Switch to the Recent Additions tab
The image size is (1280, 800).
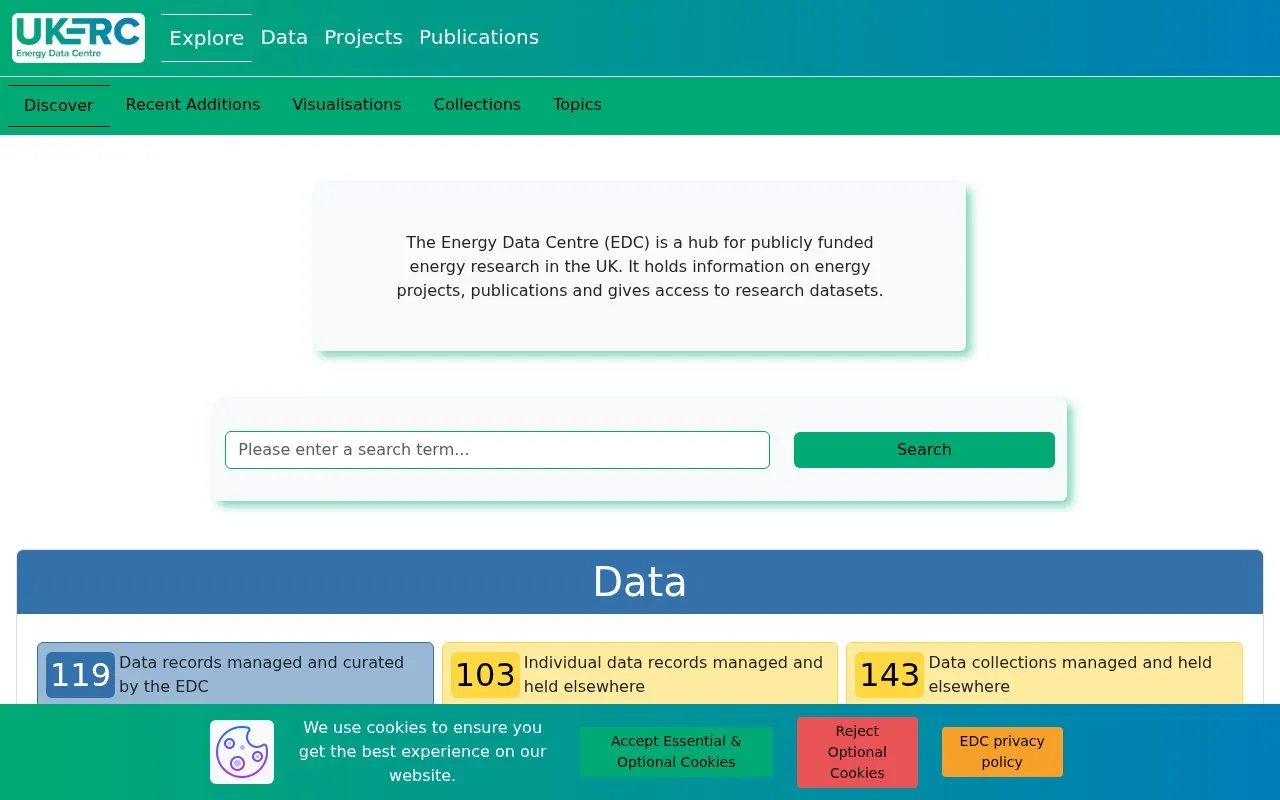193,104
